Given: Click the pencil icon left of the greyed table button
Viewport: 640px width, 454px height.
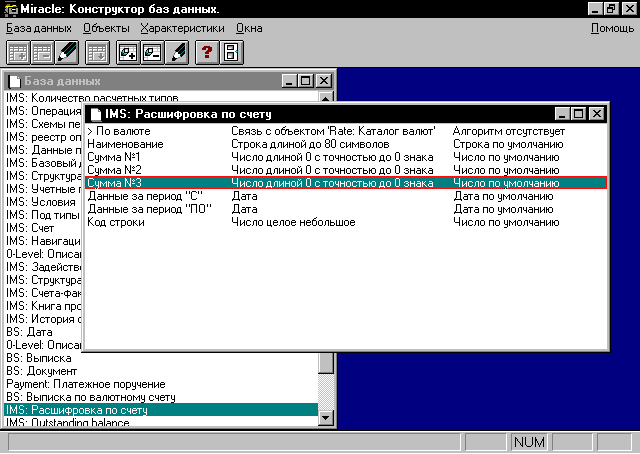Looking at the screenshot, I should pos(66,52).
